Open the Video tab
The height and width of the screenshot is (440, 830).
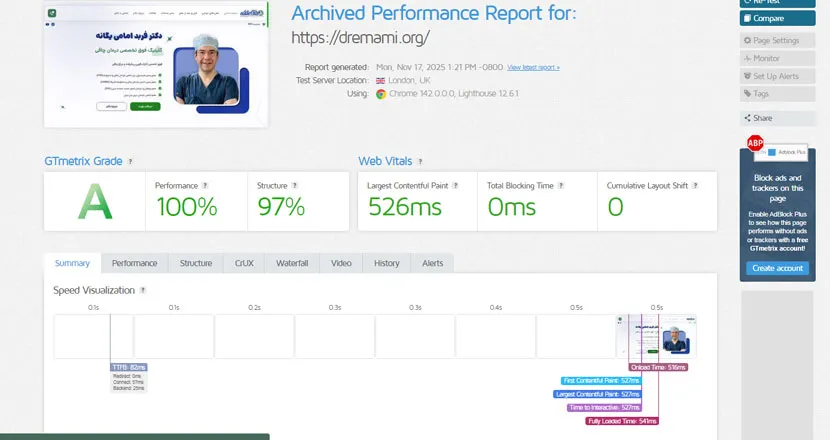tap(341, 263)
